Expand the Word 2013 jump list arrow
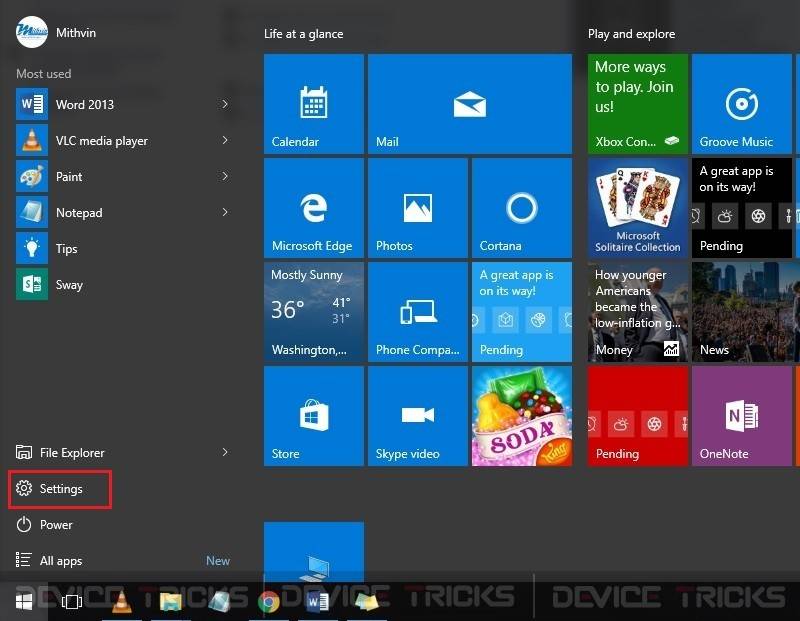800x621 pixels. point(226,104)
